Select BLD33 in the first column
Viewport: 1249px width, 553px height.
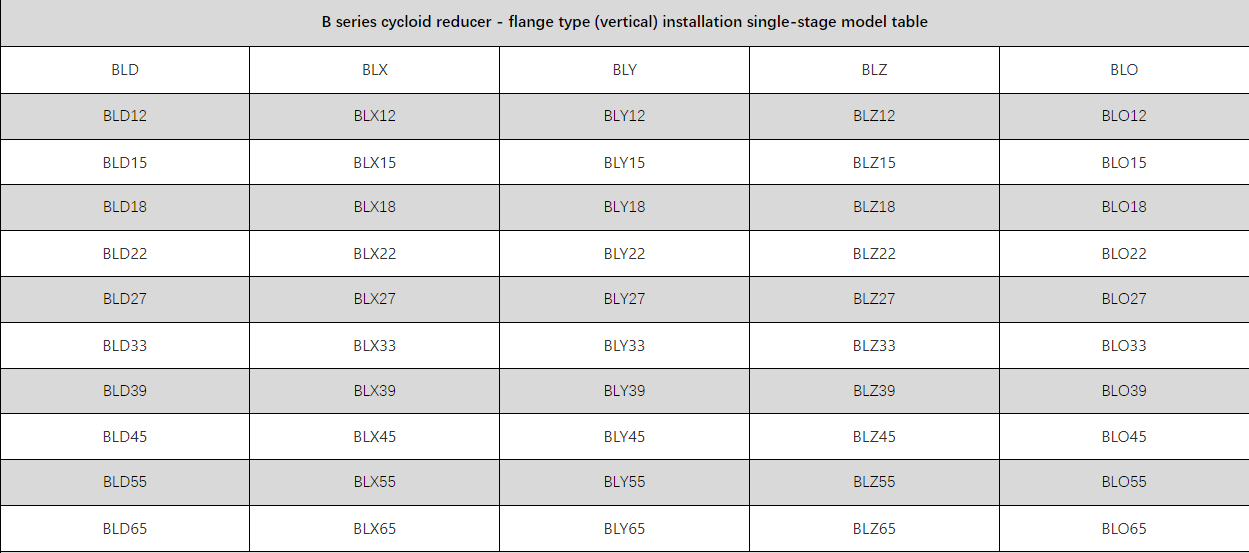tap(125, 346)
